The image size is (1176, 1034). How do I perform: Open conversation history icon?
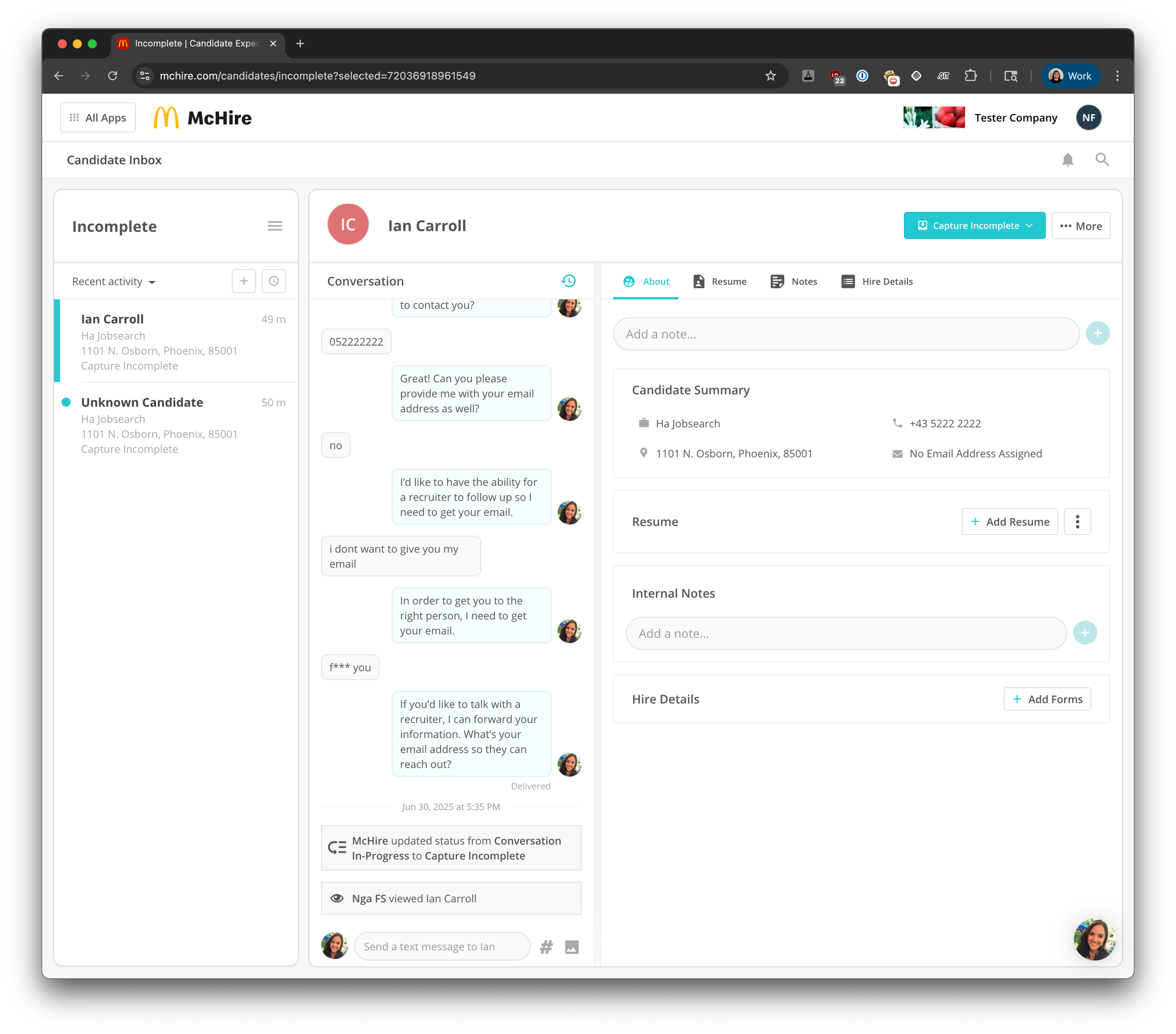point(568,281)
